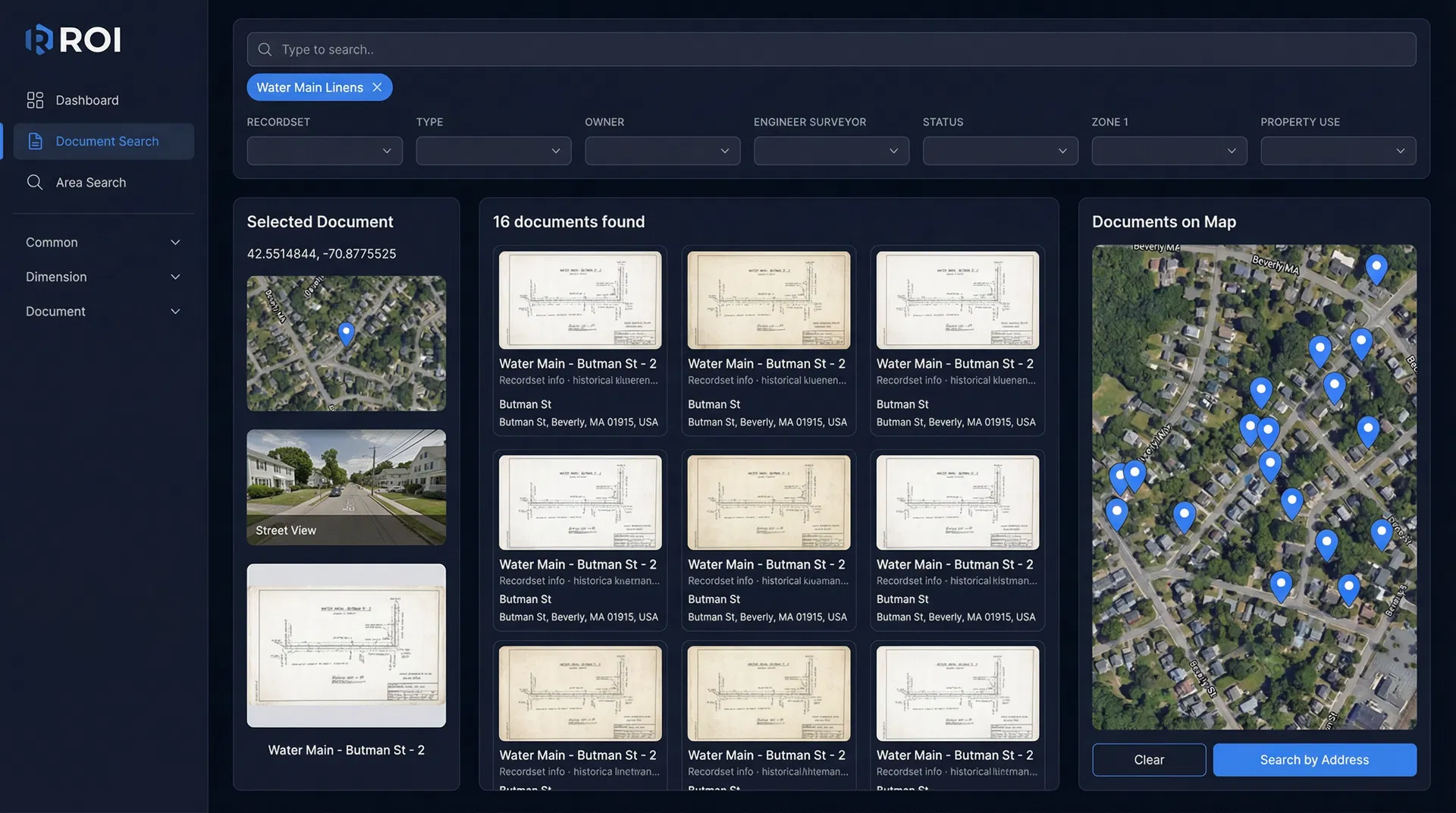Expand the Dimension section

[x=102, y=276]
